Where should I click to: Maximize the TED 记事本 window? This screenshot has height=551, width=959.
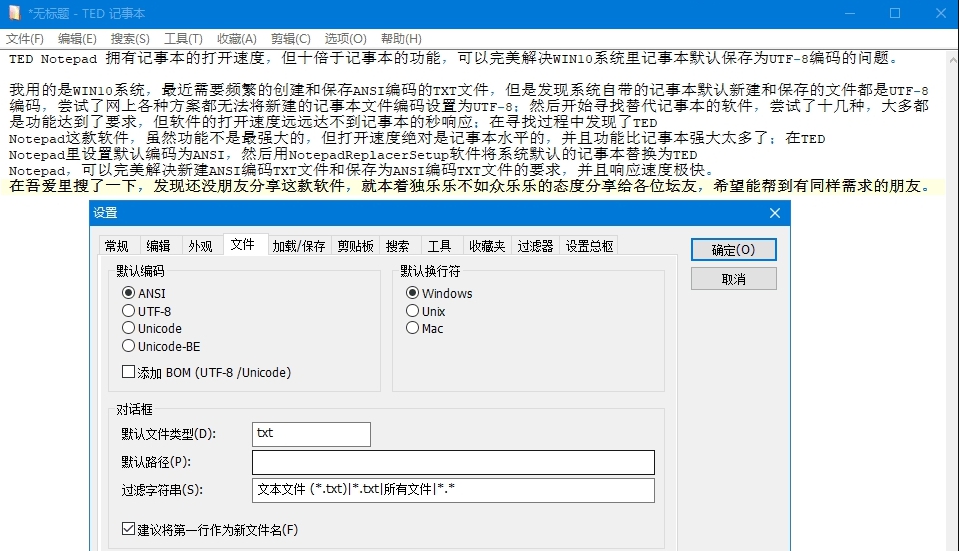click(x=895, y=13)
